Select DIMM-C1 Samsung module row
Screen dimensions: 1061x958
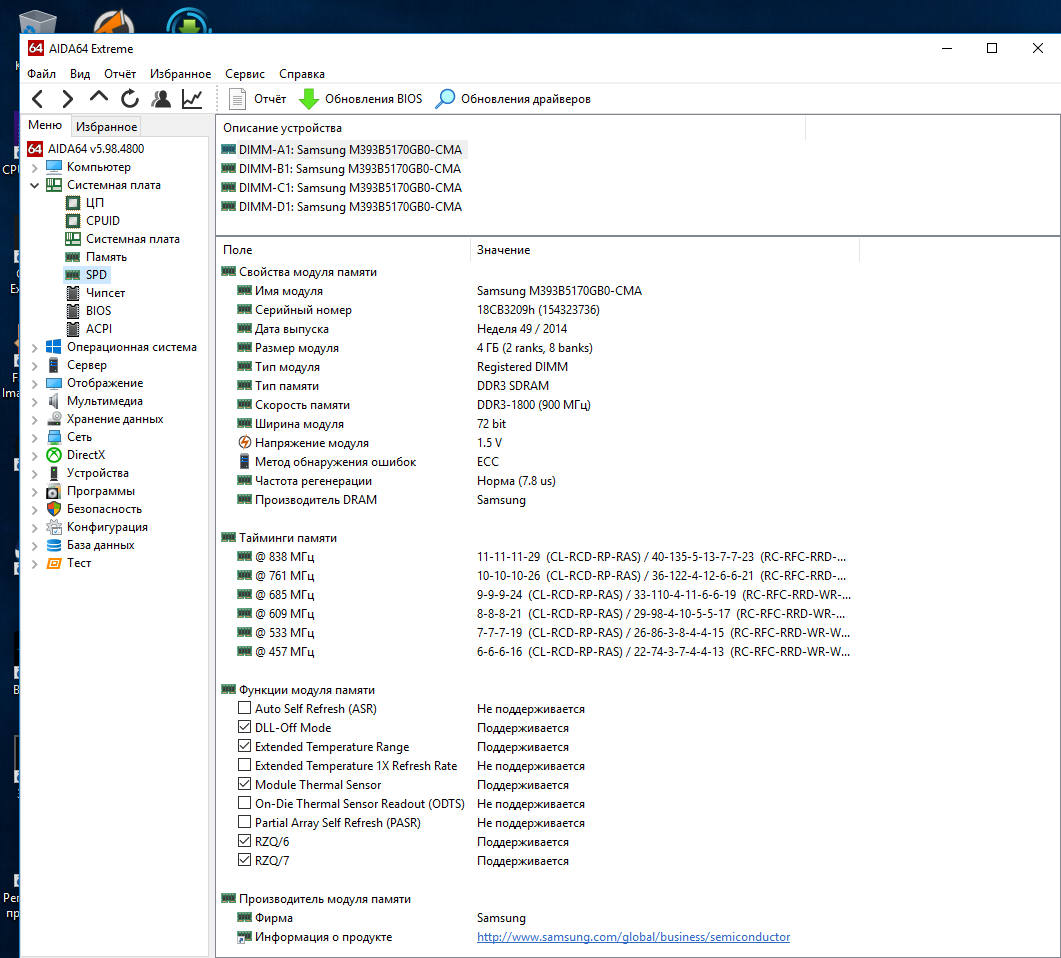click(342, 187)
